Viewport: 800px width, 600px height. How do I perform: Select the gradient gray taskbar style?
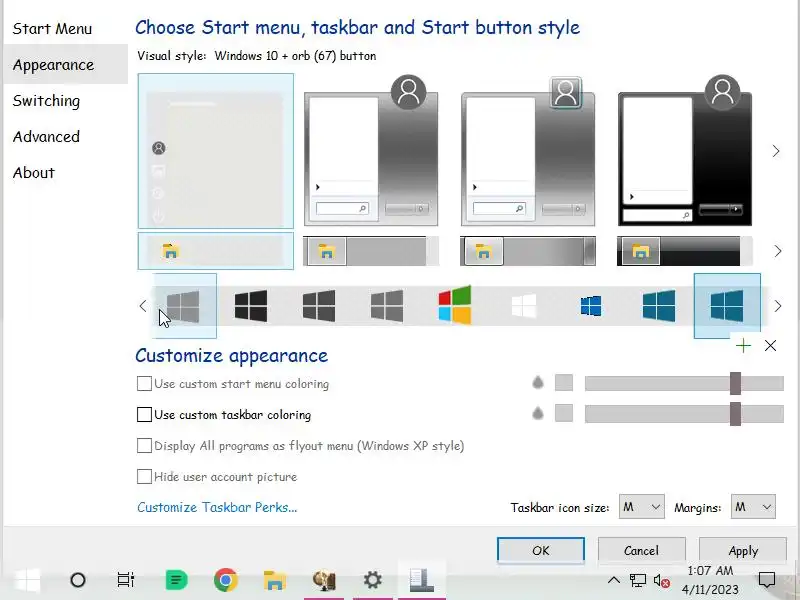(528, 251)
